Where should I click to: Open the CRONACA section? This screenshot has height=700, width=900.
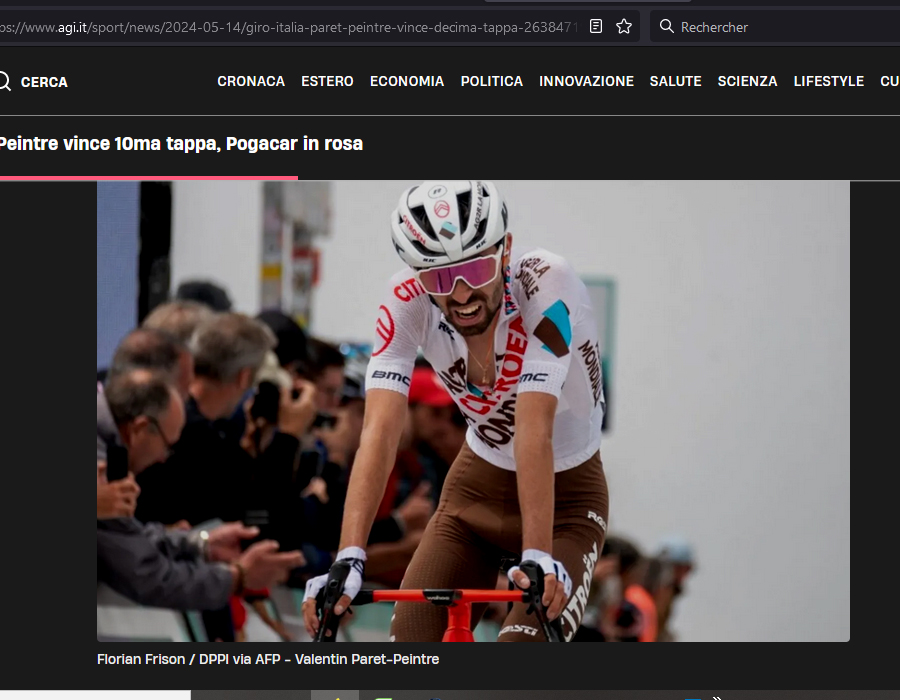tap(251, 81)
